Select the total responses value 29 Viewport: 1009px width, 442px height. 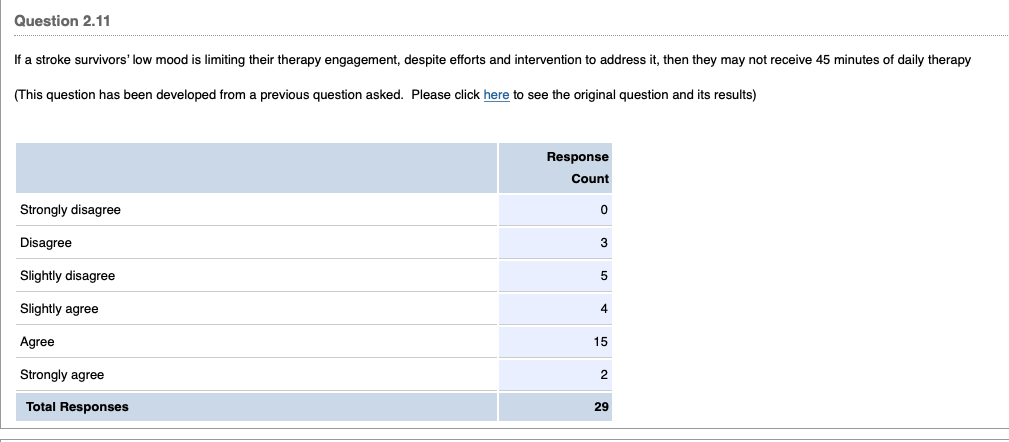[601, 407]
